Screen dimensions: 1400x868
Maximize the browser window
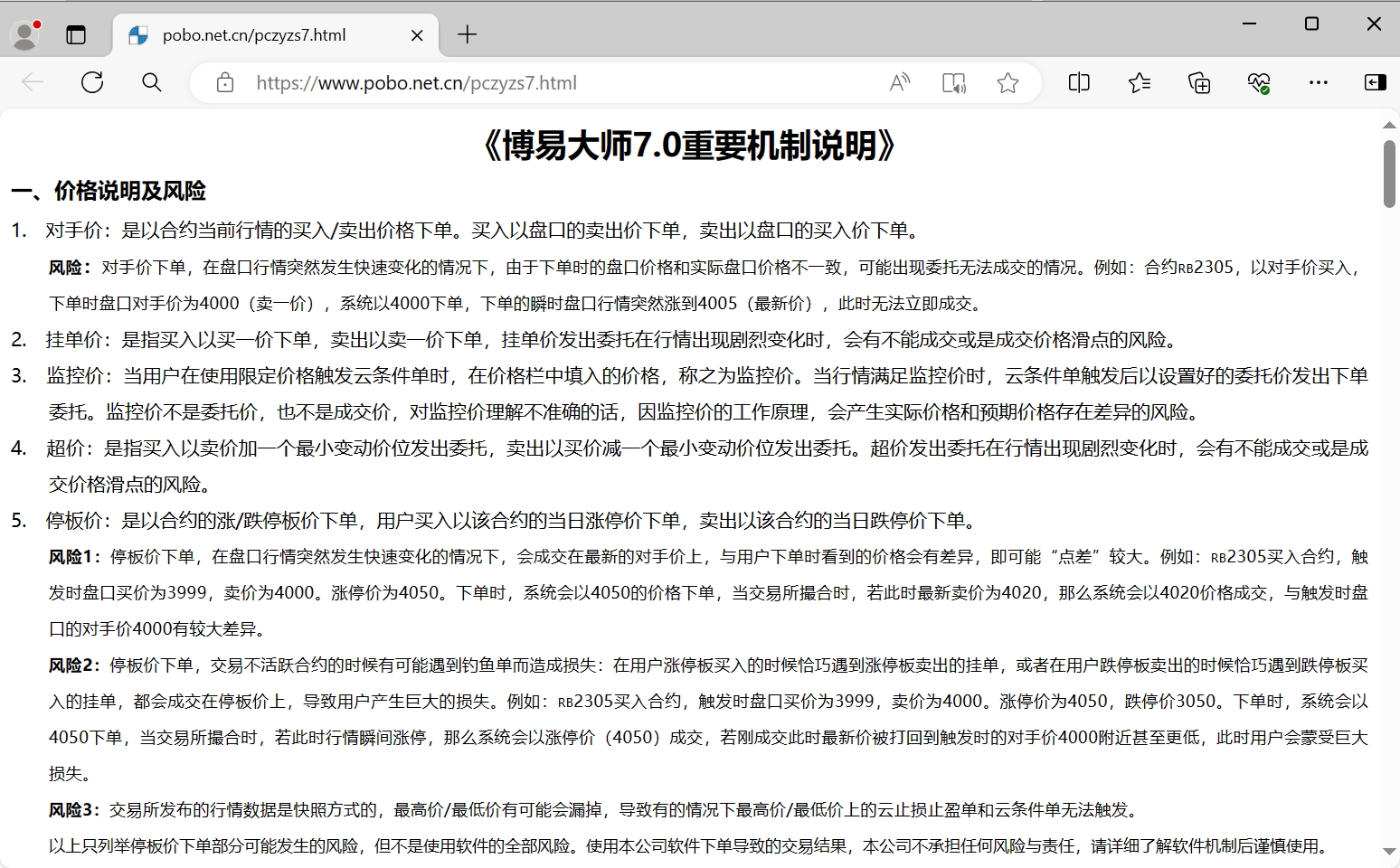(1311, 24)
